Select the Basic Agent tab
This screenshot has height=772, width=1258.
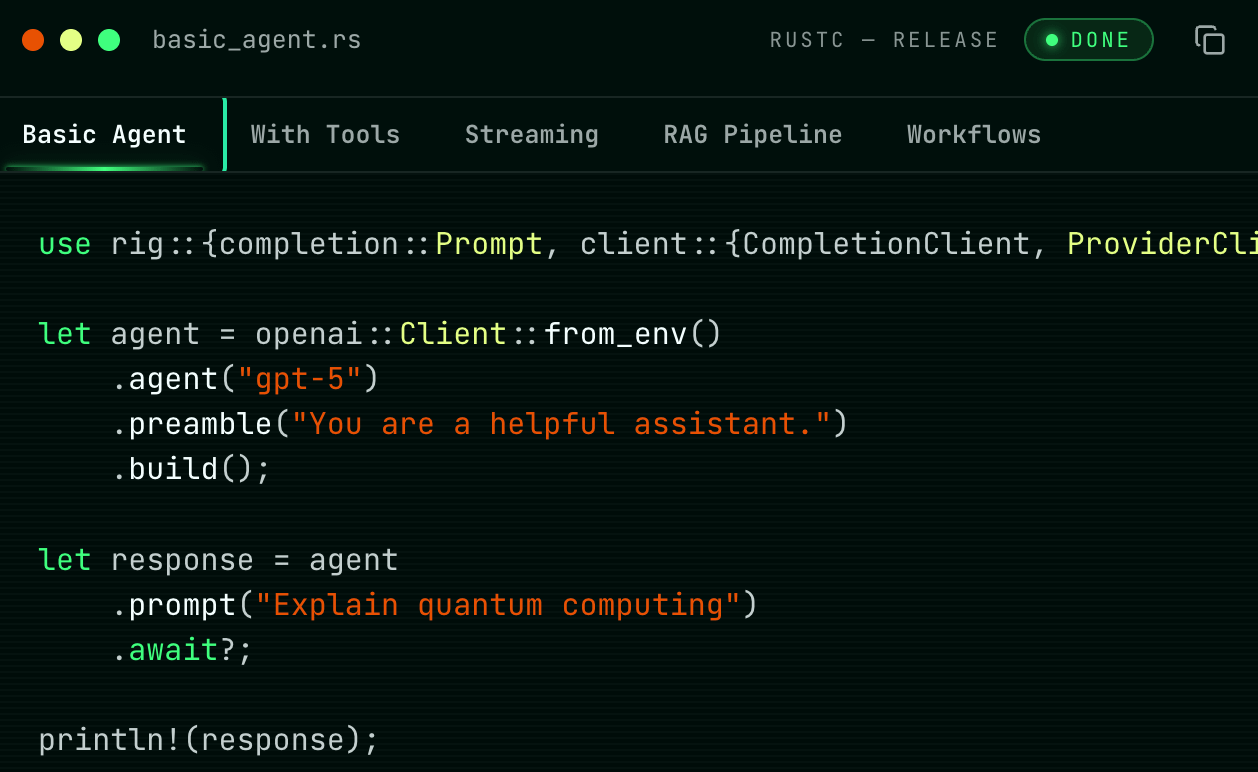coord(104,135)
